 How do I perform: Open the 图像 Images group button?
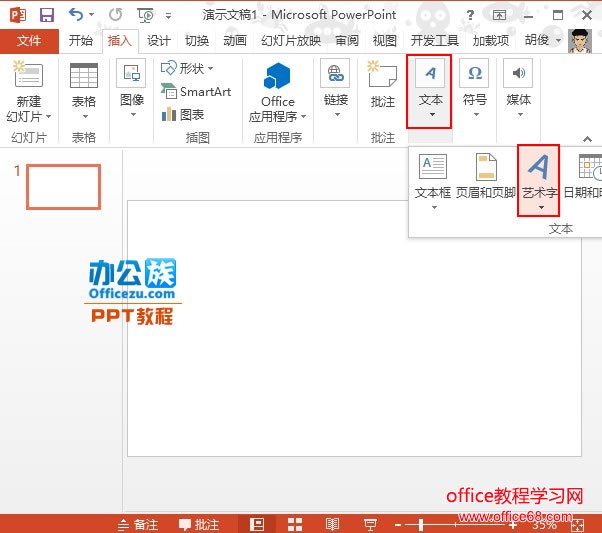[132, 89]
